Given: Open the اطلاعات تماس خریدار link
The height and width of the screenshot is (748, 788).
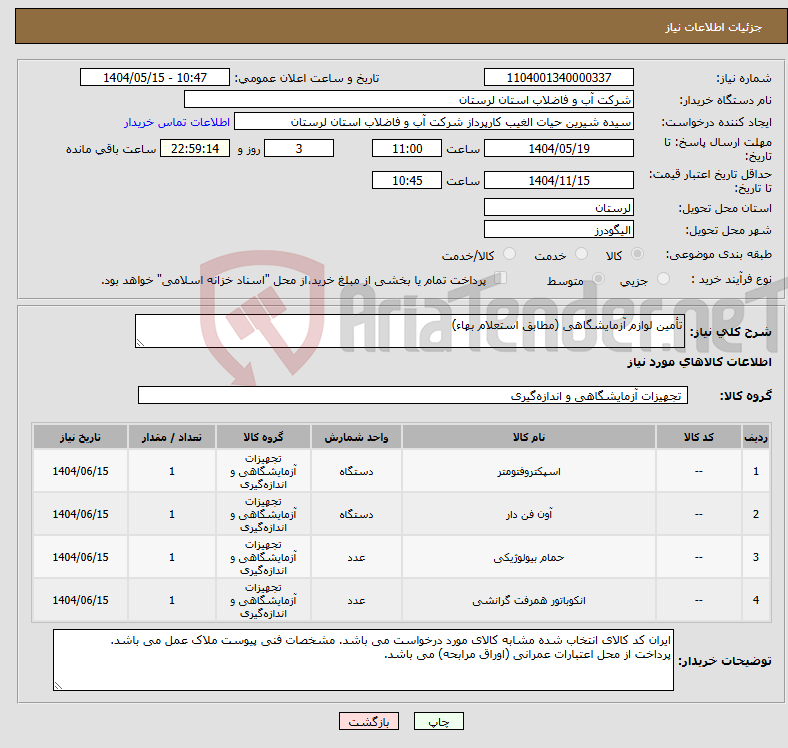Looking at the screenshot, I should [x=177, y=122].
